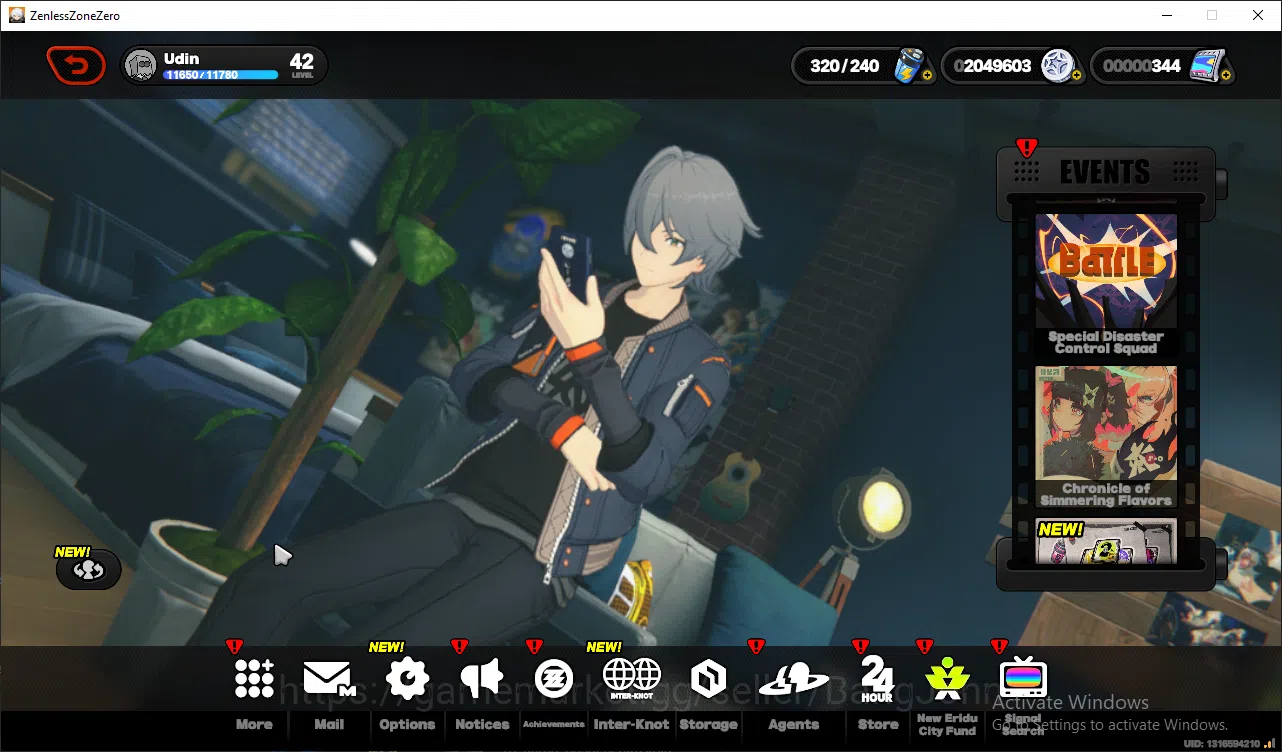Click the experience bar 11650/11780

pyautogui.click(x=221, y=75)
